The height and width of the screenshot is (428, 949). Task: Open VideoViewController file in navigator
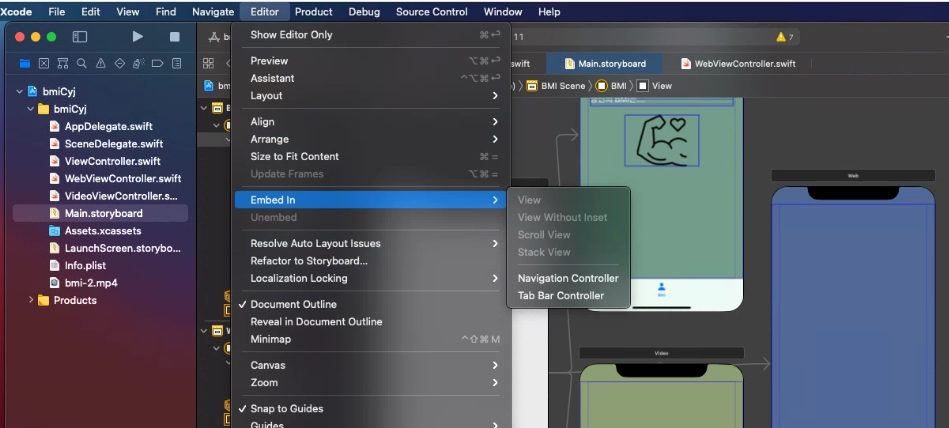[x=121, y=196]
